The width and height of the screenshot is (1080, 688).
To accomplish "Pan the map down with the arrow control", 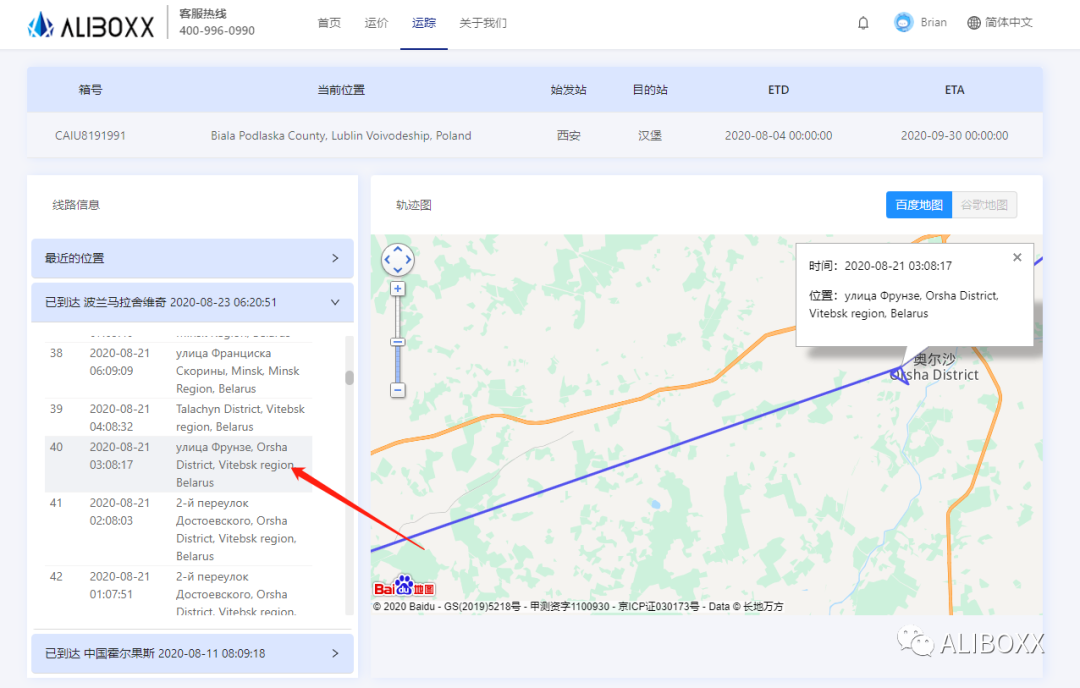I will click(x=397, y=270).
